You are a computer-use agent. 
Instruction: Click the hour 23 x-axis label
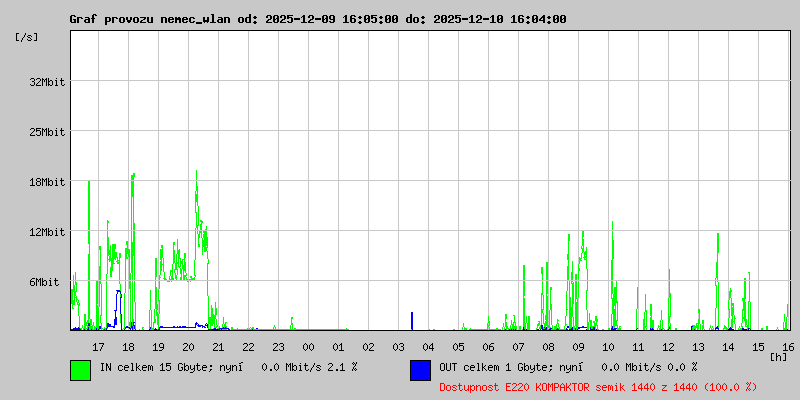pyautogui.click(x=279, y=347)
